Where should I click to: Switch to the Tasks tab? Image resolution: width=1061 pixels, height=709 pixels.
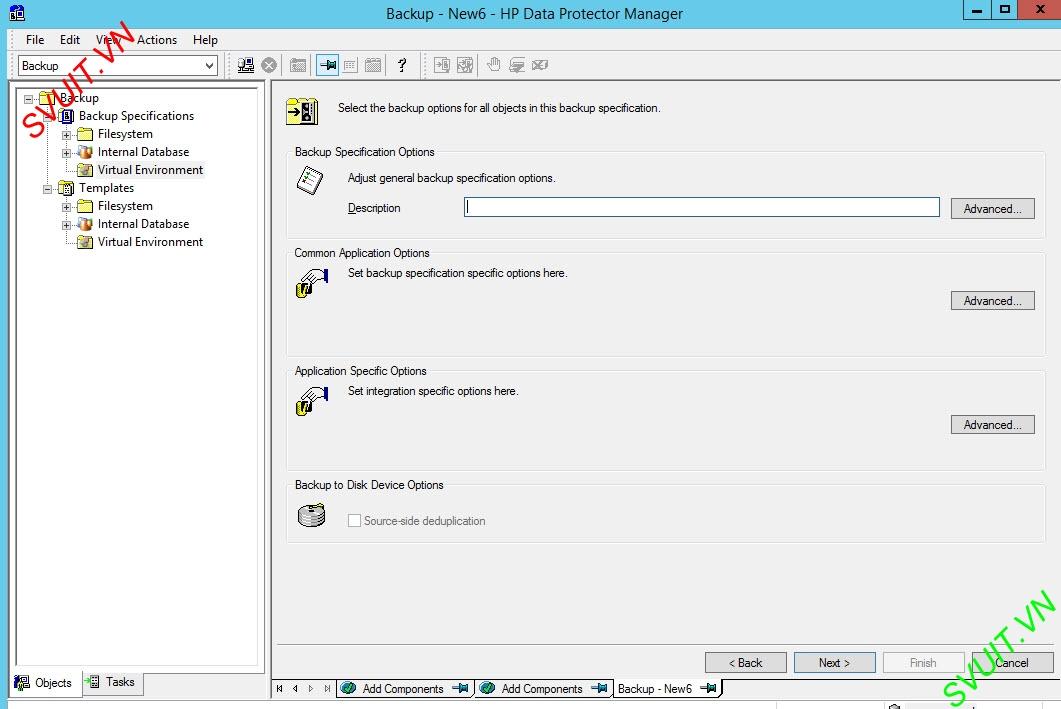pos(112,682)
